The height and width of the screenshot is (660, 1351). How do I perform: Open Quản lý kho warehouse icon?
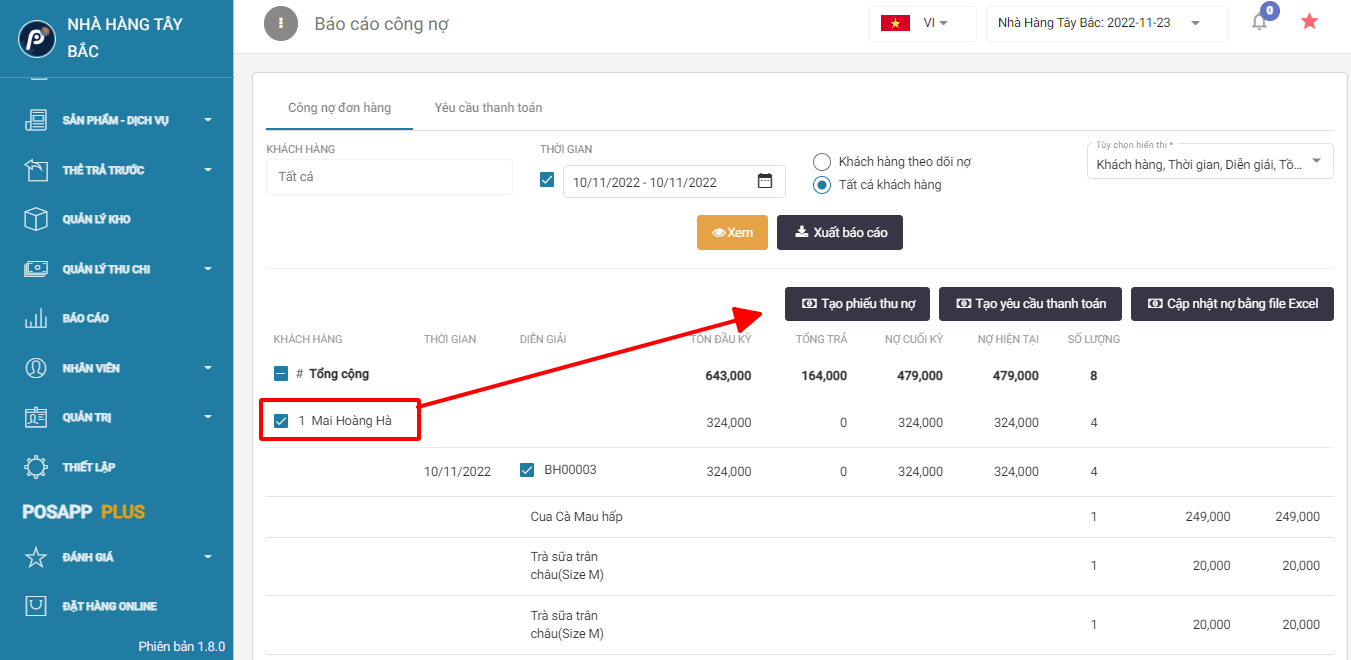point(36,219)
